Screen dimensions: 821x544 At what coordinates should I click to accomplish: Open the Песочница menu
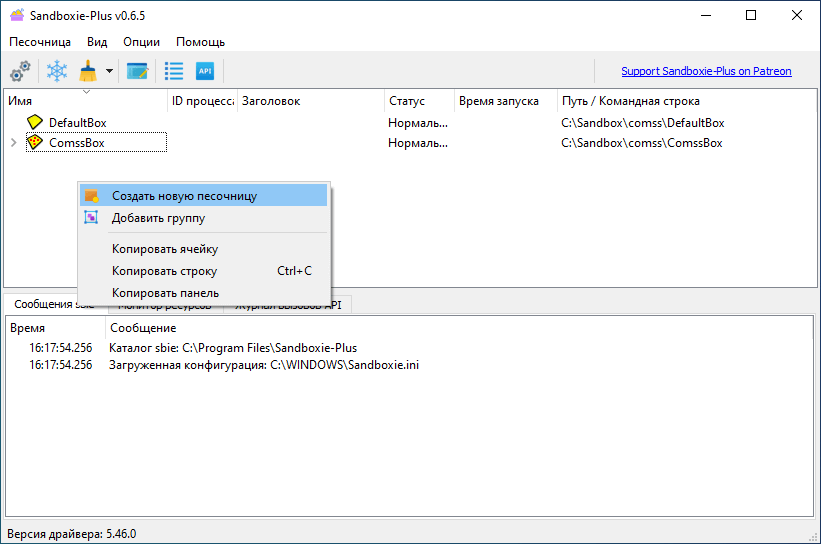[40, 42]
